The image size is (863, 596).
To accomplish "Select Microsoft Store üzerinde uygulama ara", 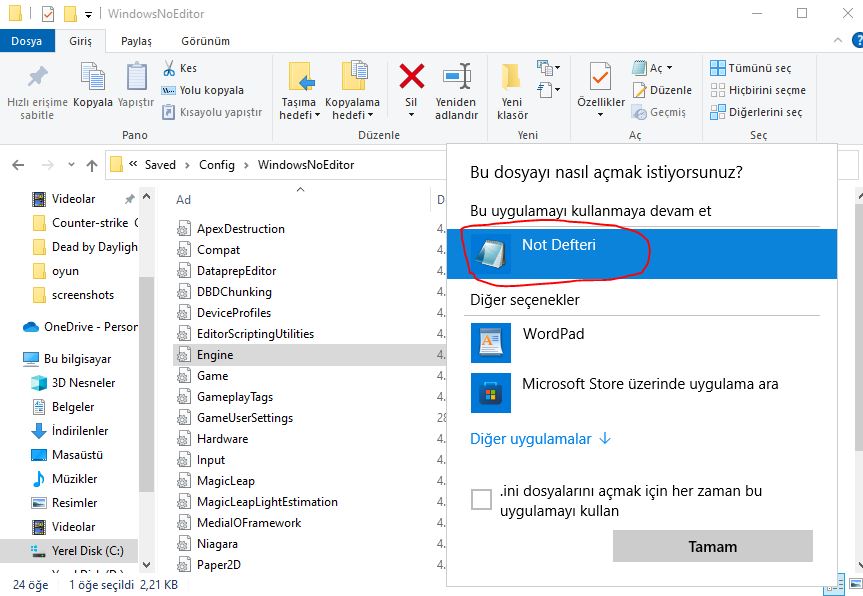I will 642,392.
